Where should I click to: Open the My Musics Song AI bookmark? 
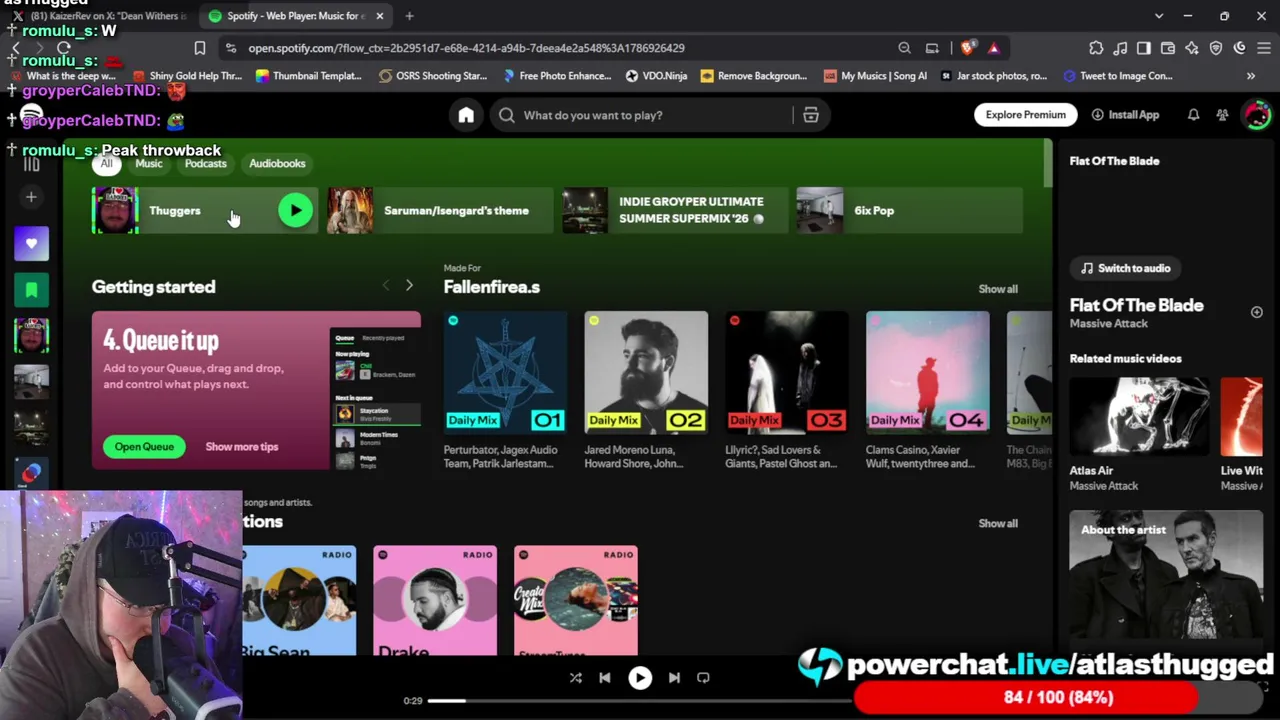coord(876,76)
